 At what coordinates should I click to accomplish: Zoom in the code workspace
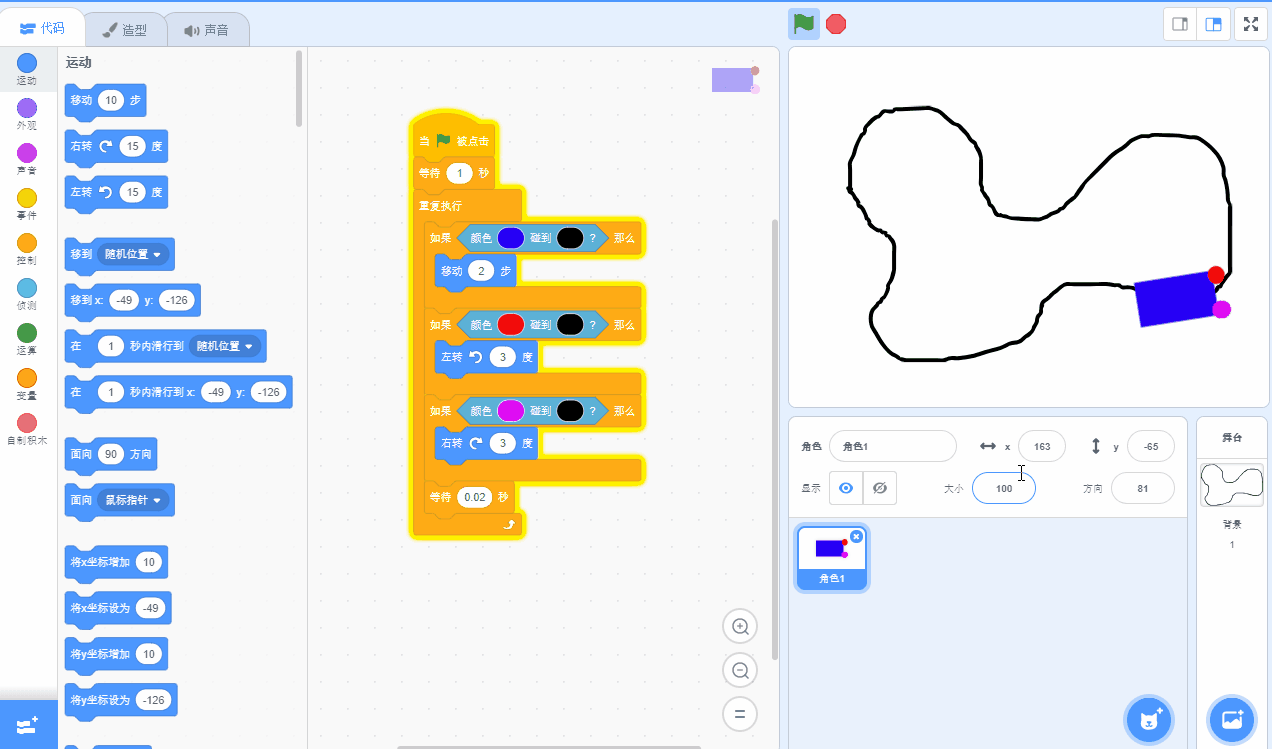point(740,627)
